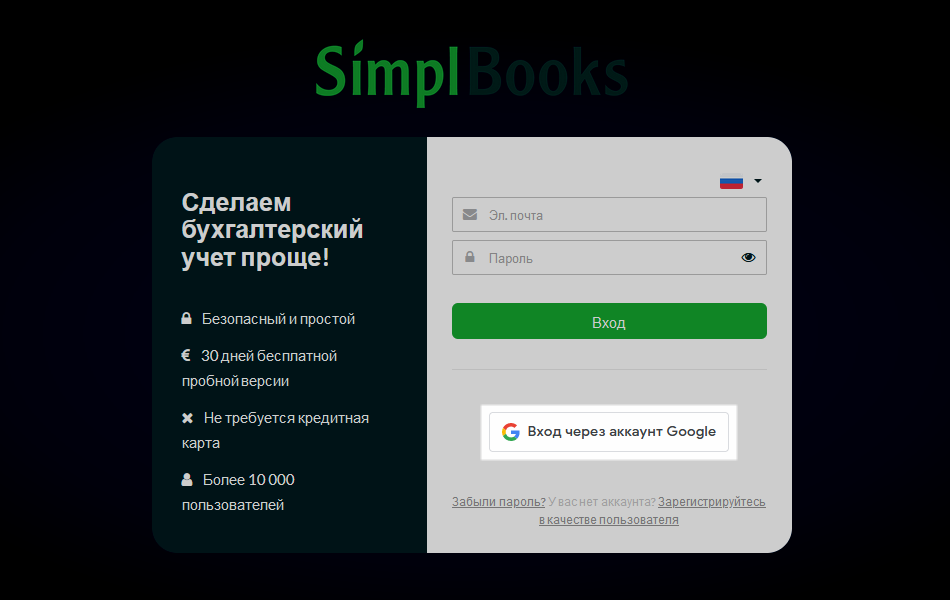The image size is (950, 600).
Task: Click lock icon beside Безопасный и простой
Action: [187, 318]
